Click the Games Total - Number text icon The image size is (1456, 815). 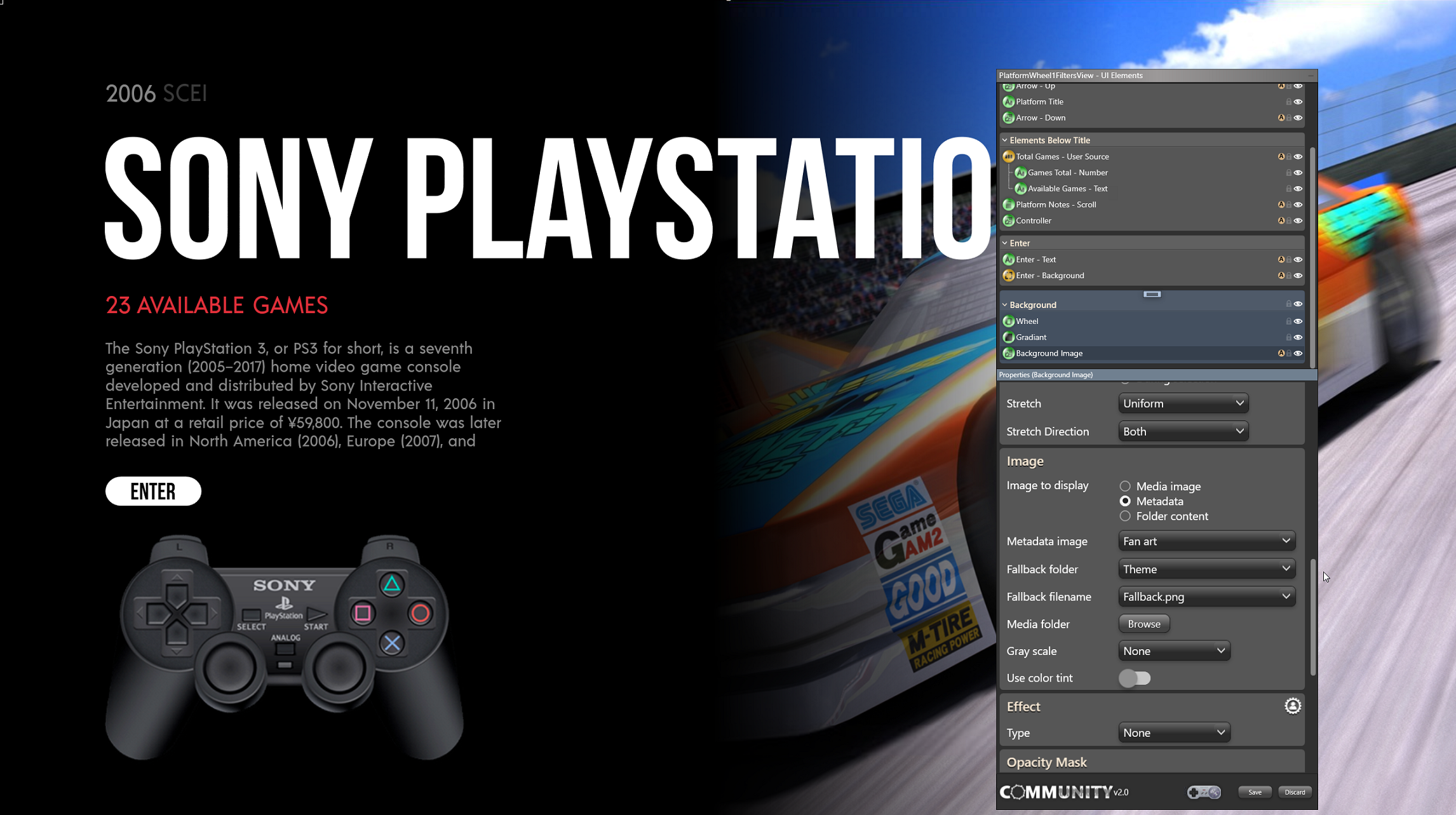pos(1020,173)
